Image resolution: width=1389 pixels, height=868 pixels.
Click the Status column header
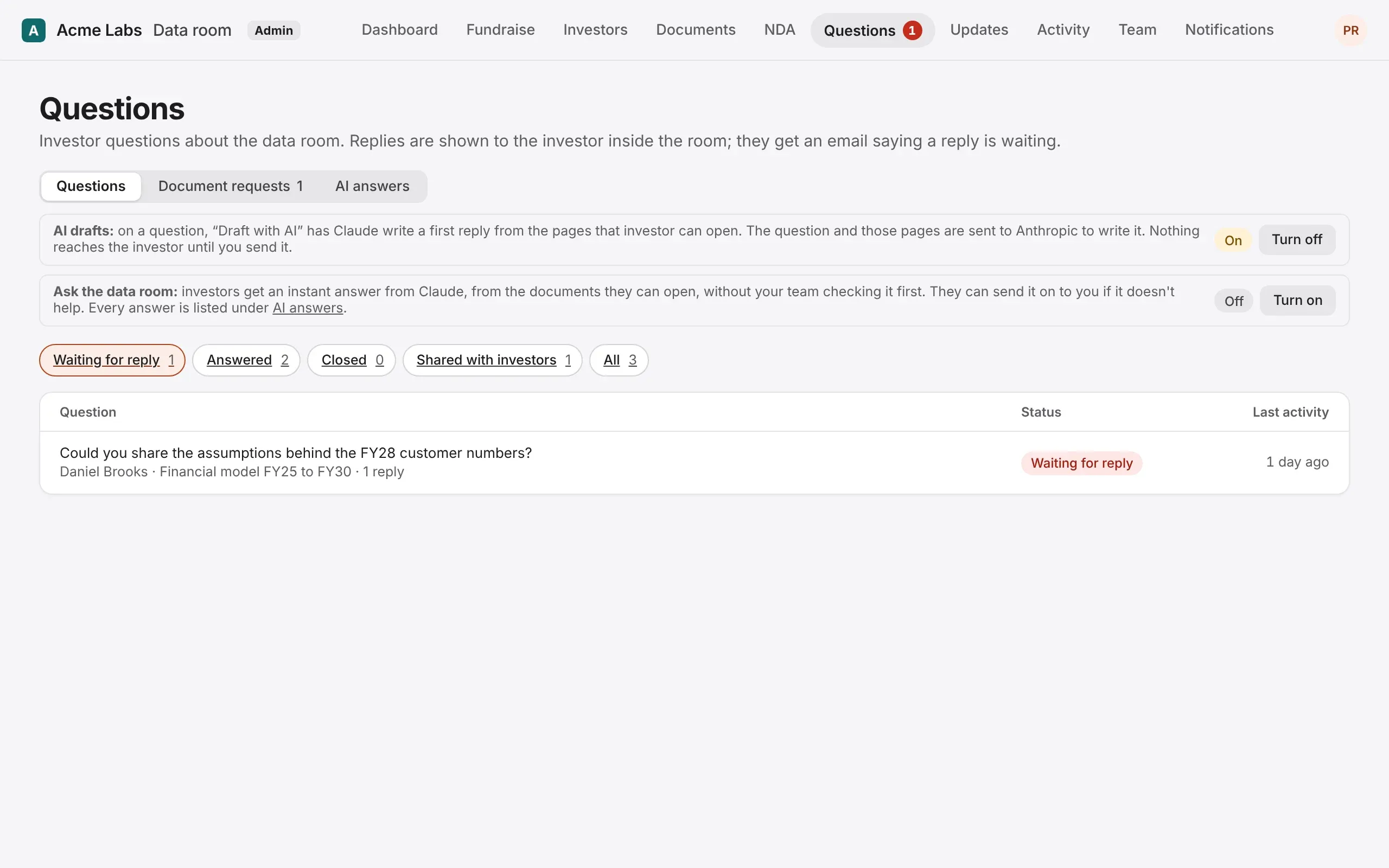point(1041,412)
